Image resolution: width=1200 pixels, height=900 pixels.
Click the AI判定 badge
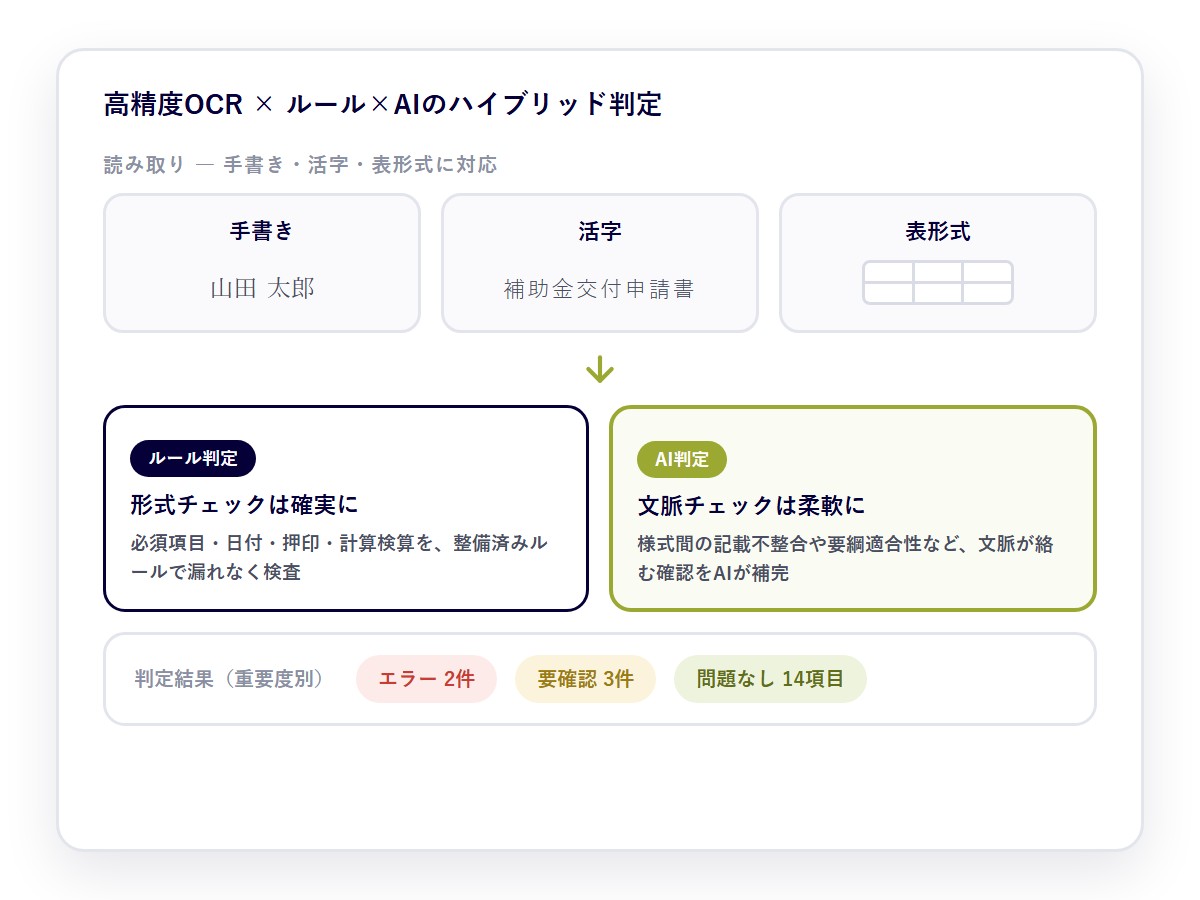682,459
